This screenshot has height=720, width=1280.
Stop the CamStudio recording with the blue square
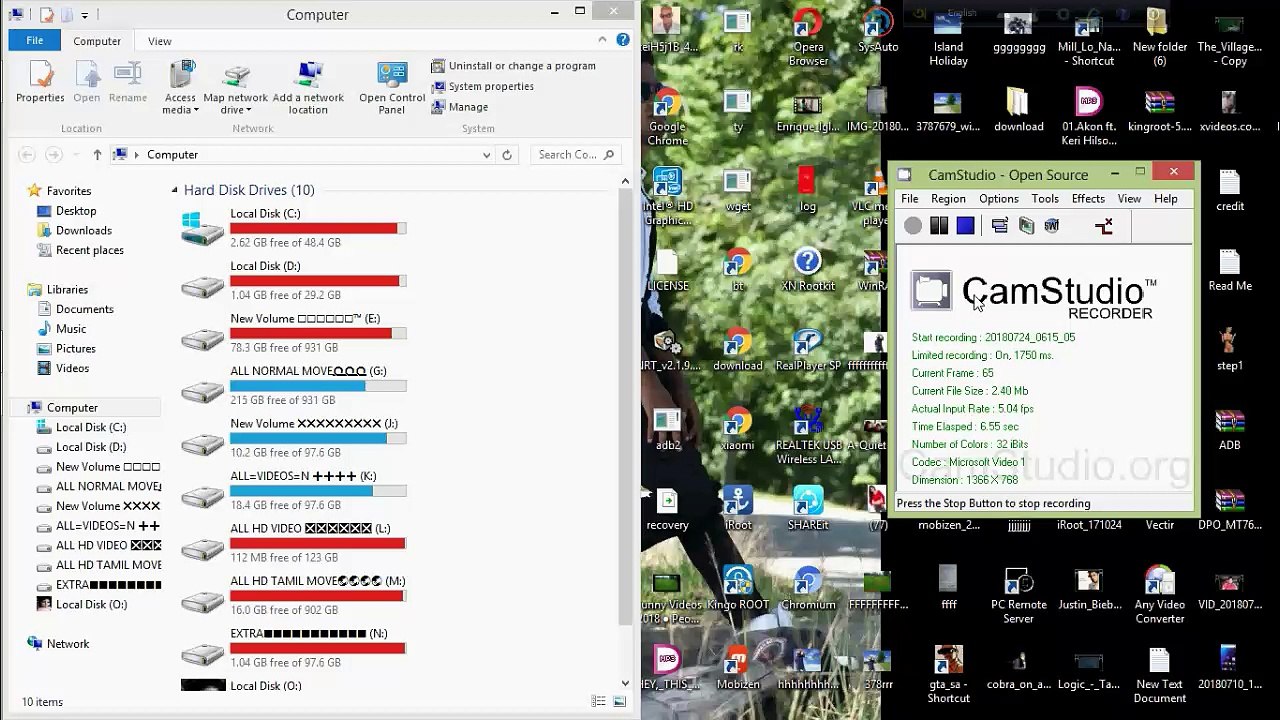click(965, 226)
